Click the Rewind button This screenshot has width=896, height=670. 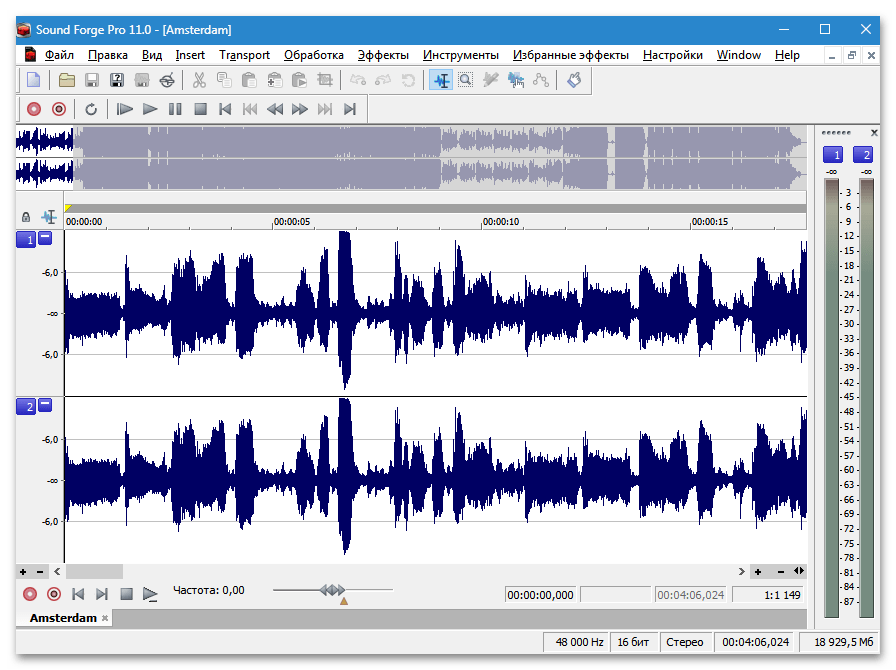click(x=275, y=109)
